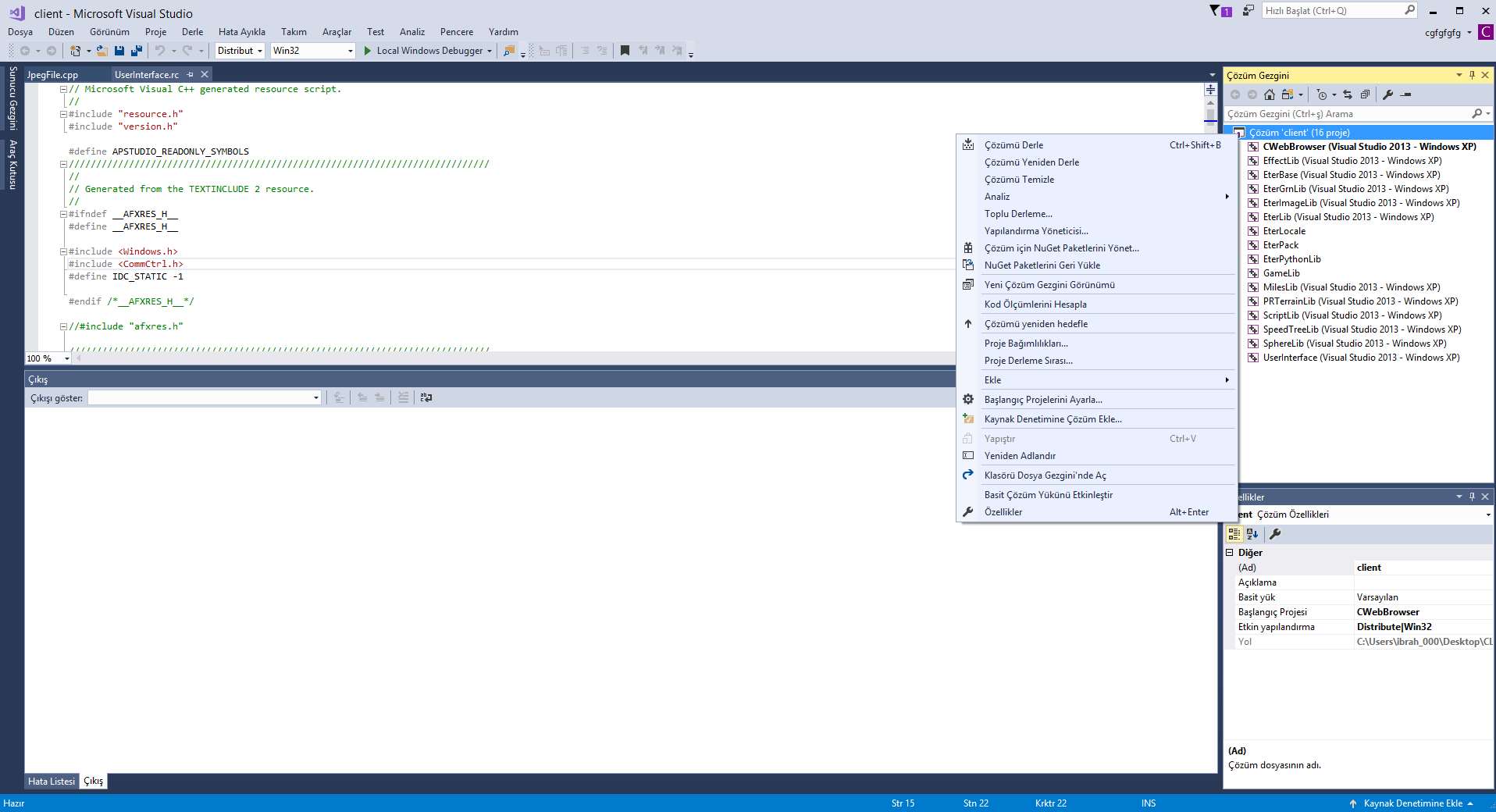Click the Preview Selected Items icon in Çözüm Gezgini
The width and height of the screenshot is (1496, 812).
tap(1406, 94)
